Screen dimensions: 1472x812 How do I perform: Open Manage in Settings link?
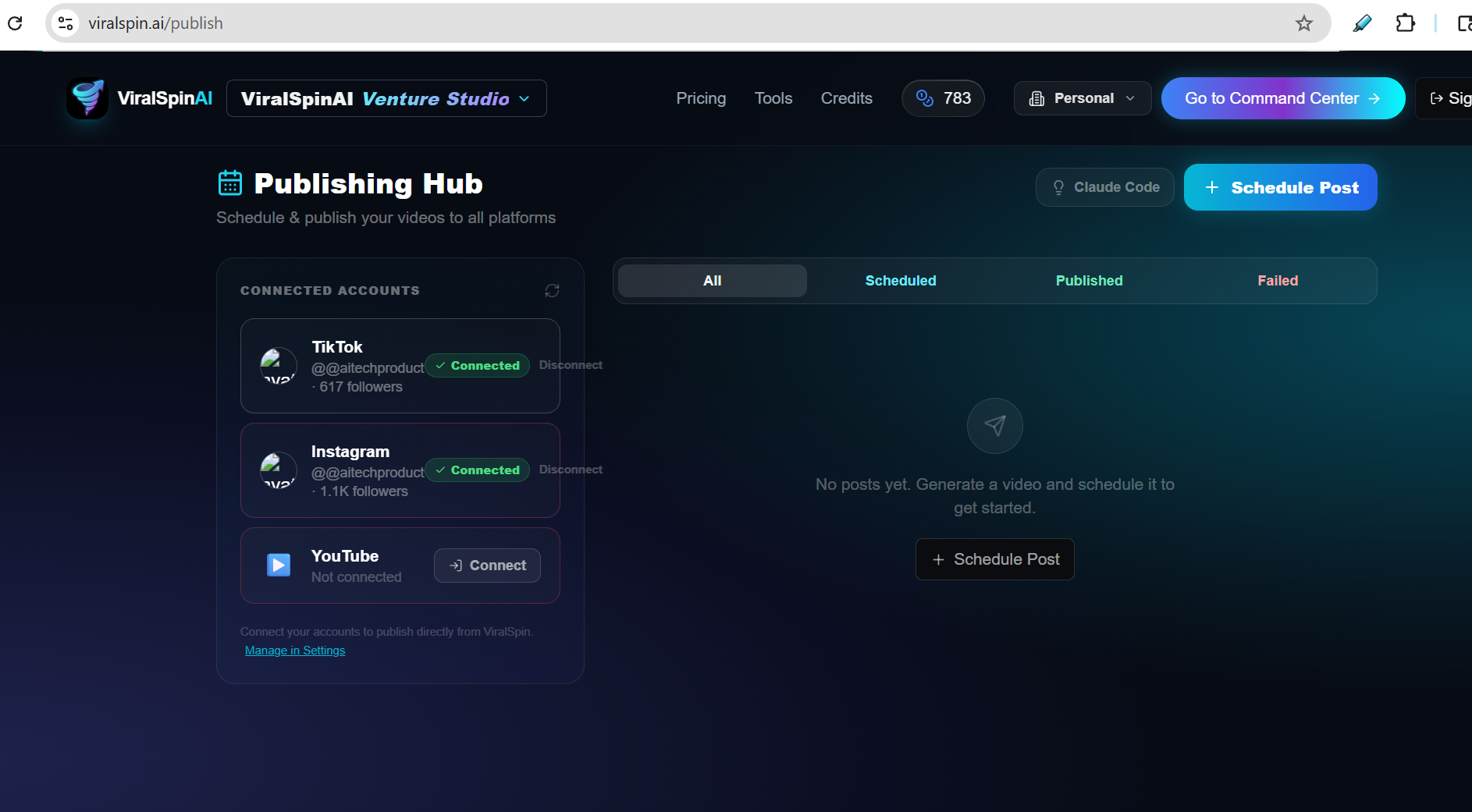(295, 651)
